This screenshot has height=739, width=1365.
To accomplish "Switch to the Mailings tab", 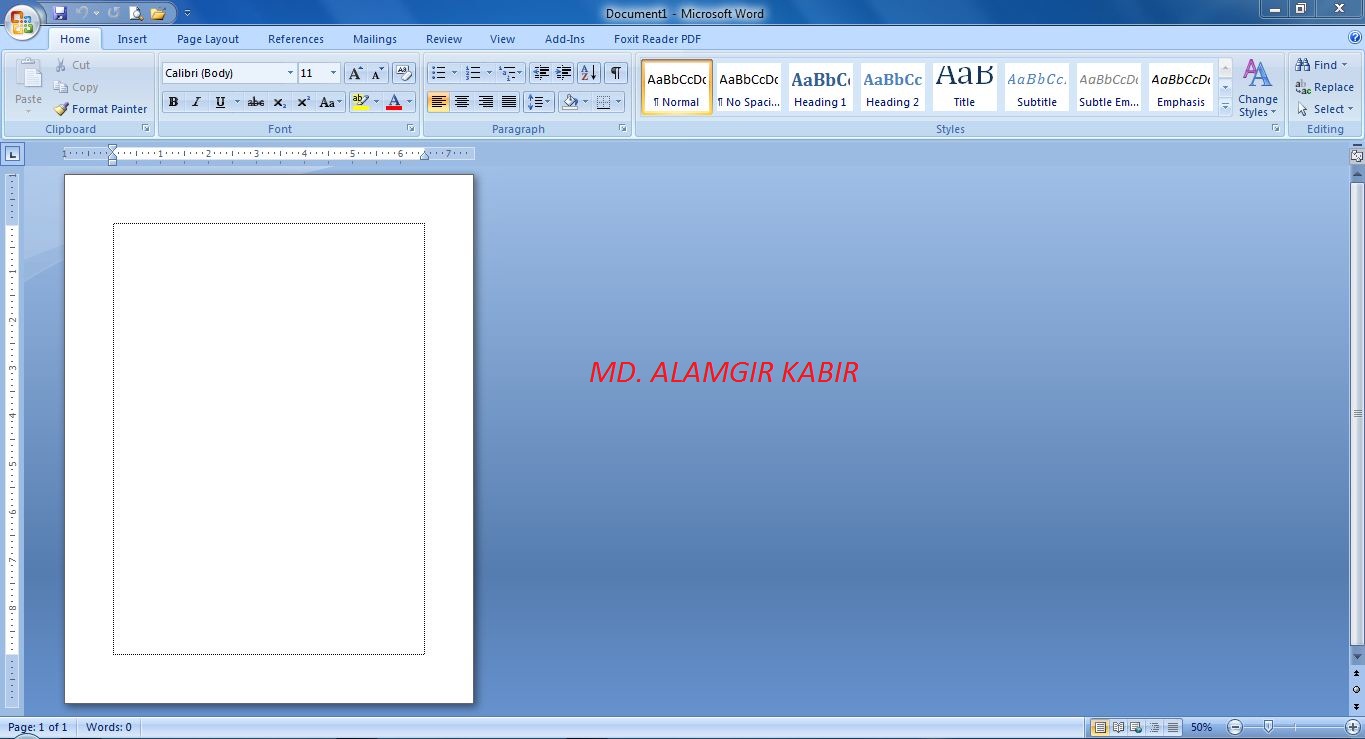I will (375, 39).
